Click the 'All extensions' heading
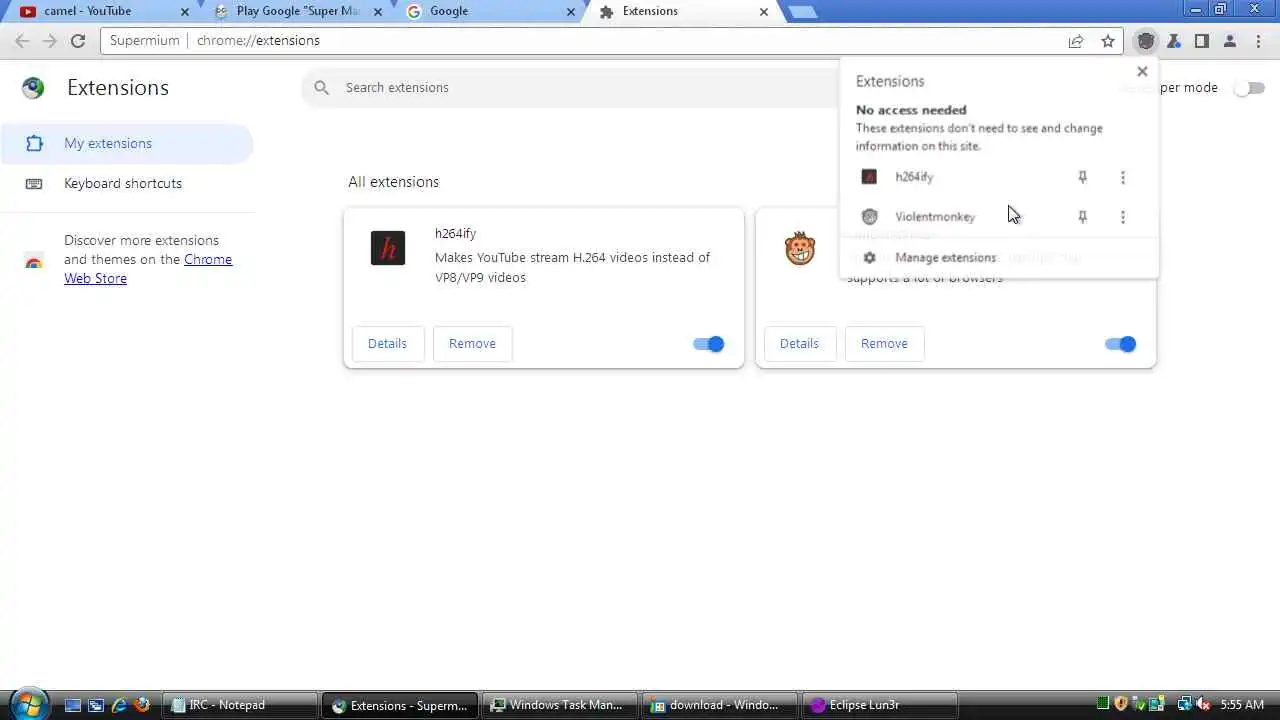Image resolution: width=1280 pixels, height=720 pixels. pyautogui.click(x=394, y=182)
